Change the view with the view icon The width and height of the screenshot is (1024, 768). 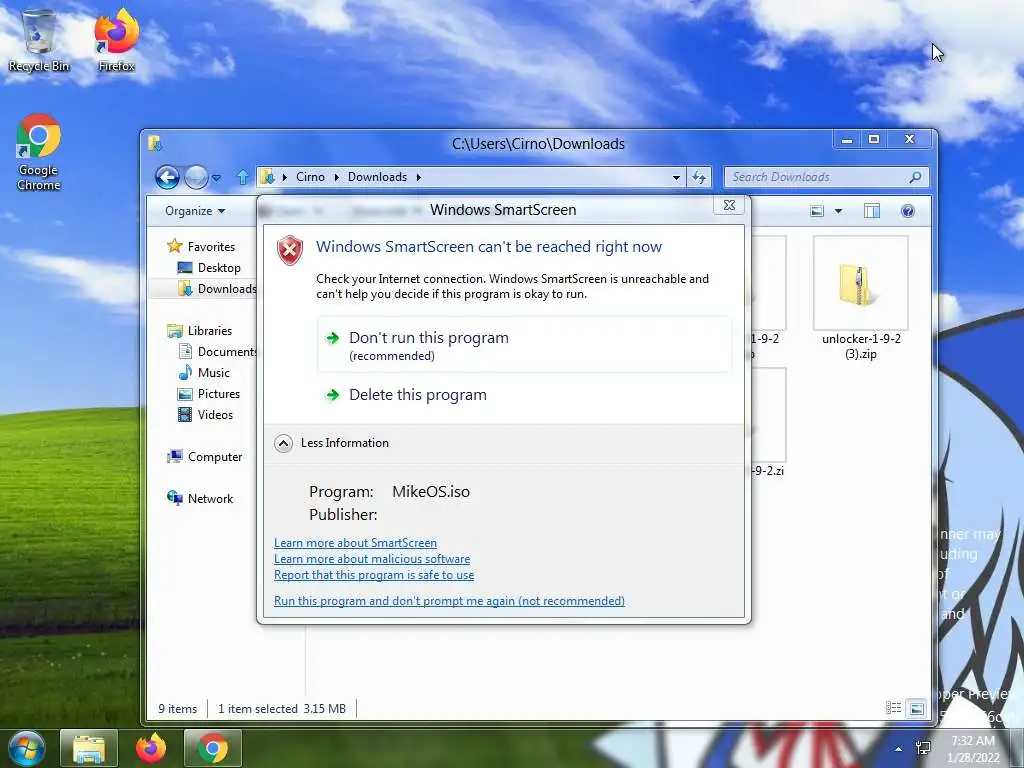[817, 211]
